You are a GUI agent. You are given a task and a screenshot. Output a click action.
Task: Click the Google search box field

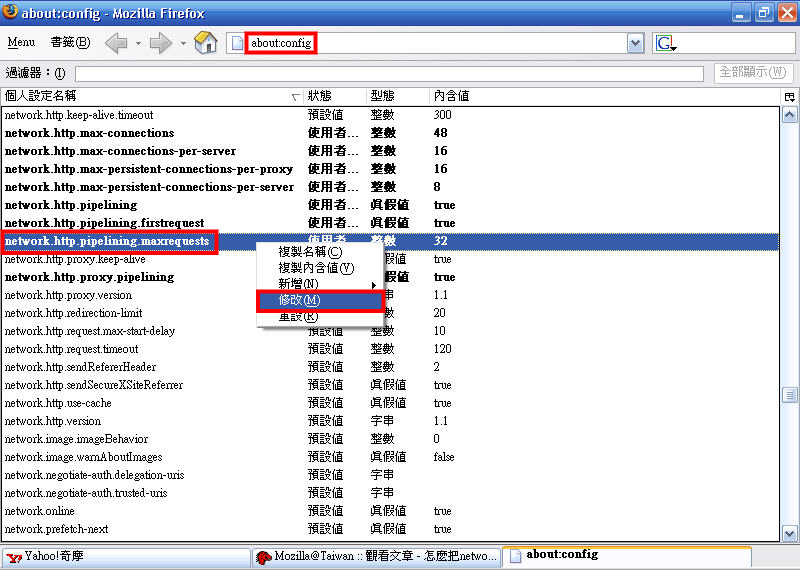tap(723, 43)
